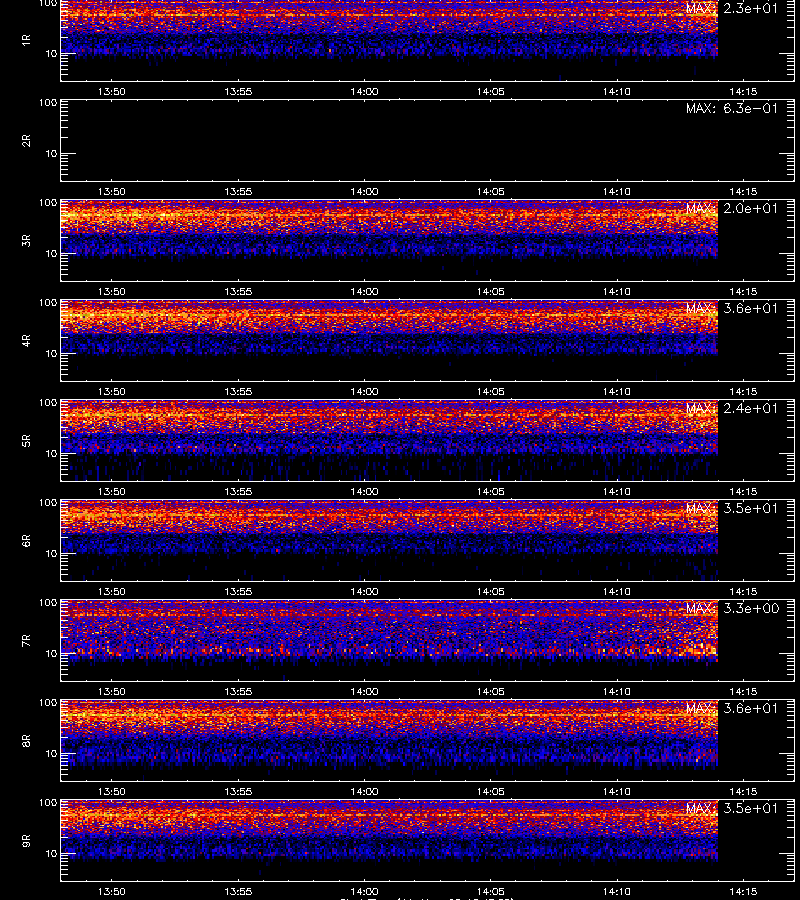Select the MAX: 6.3e-01 value in 2R
This screenshot has height=900, width=800.
(732, 108)
